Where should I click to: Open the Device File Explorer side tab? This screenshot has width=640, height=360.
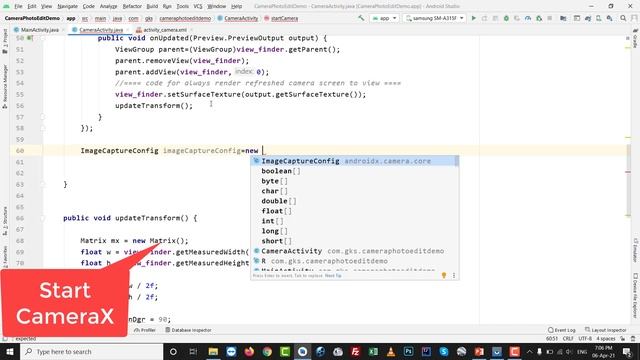click(x=635, y=296)
